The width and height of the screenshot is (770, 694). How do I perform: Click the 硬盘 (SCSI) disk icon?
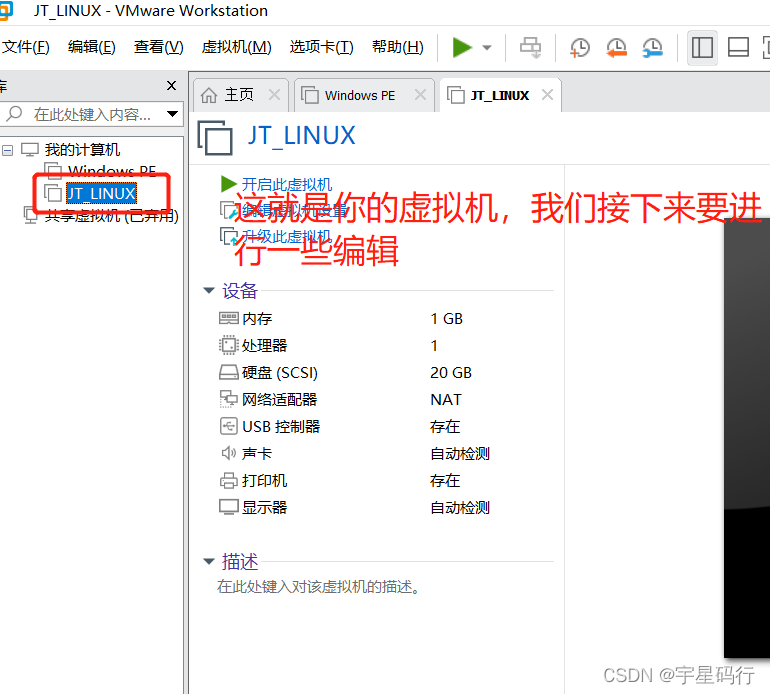click(x=228, y=372)
